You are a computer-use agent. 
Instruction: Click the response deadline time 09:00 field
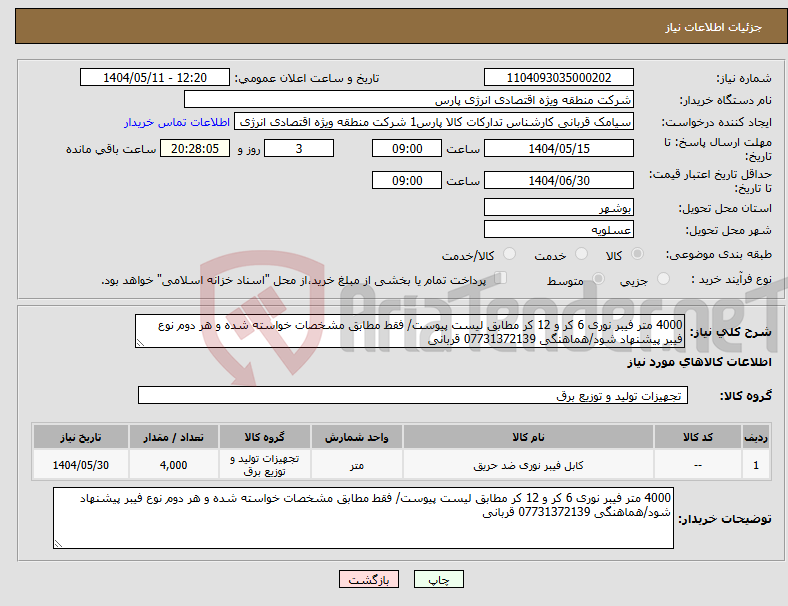click(407, 149)
